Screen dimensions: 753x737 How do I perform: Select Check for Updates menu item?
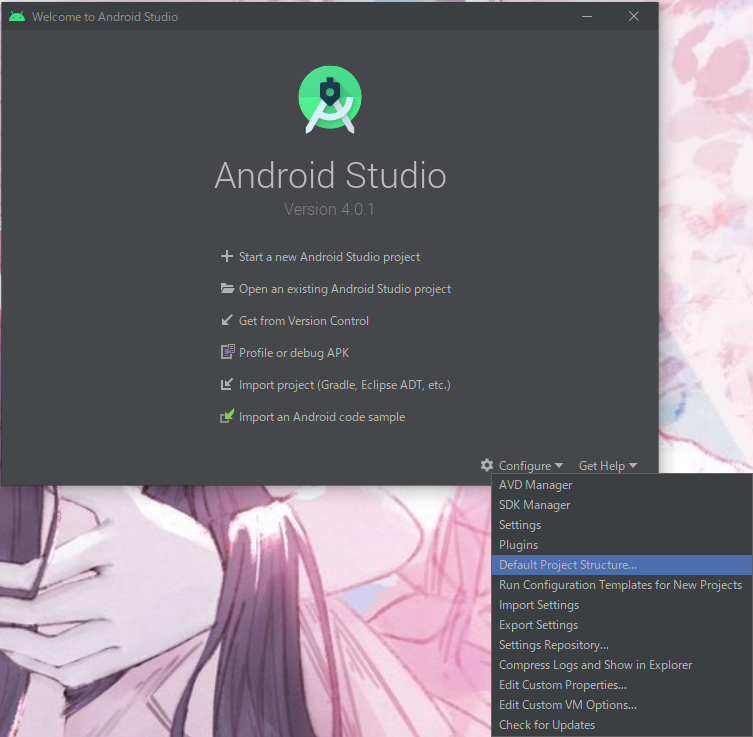pyautogui.click(x=622, y=725)
